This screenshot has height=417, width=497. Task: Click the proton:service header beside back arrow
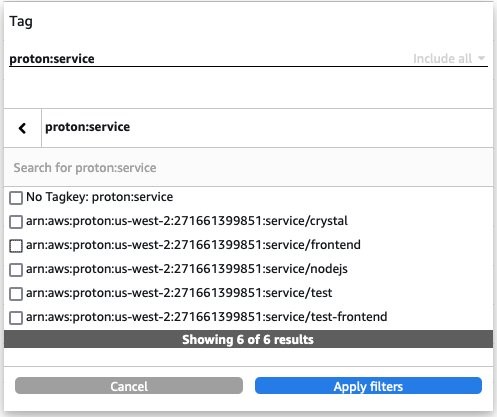click(x=87, y=127)
